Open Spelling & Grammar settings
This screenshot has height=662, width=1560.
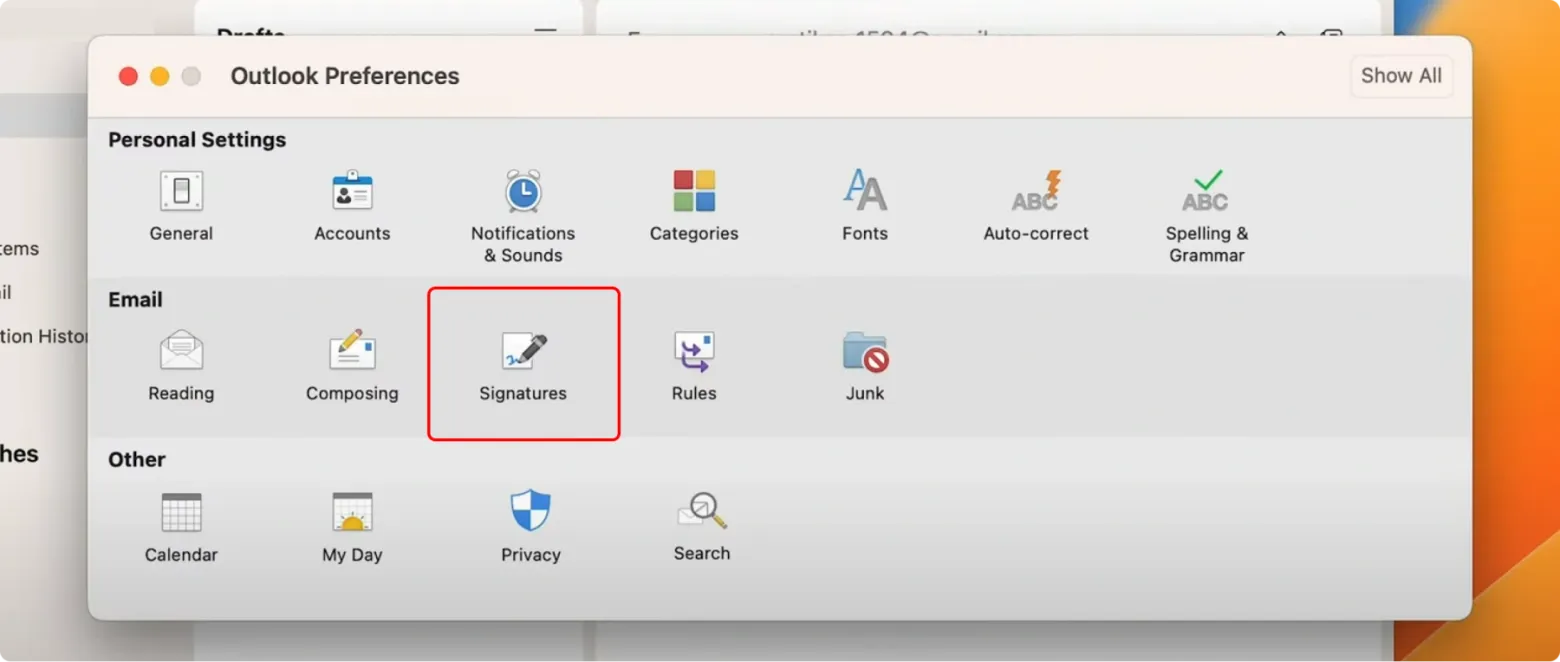[x=1207, y=216]
